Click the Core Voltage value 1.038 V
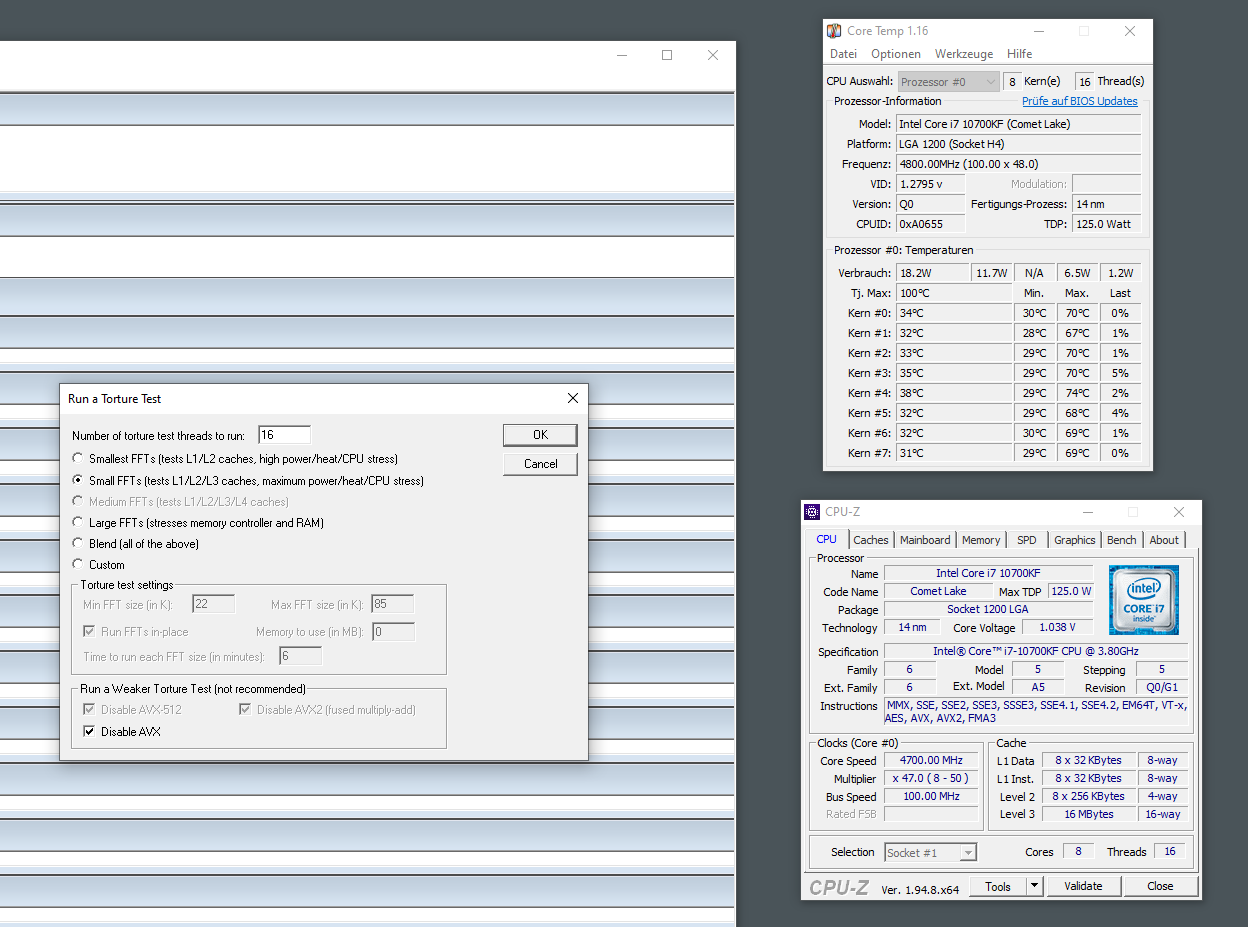The height and width of the screenshot is (927, 1248). click(x=1059, y=627)
